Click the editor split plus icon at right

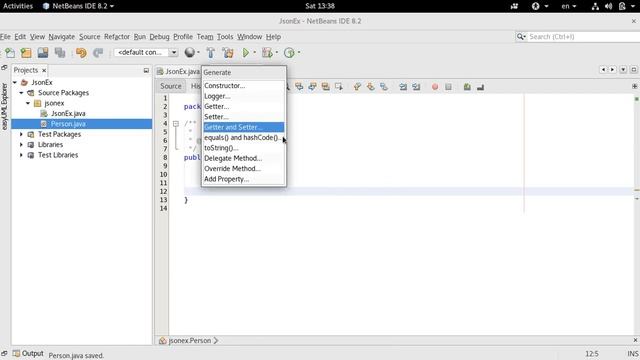click(x=634, y=86)
